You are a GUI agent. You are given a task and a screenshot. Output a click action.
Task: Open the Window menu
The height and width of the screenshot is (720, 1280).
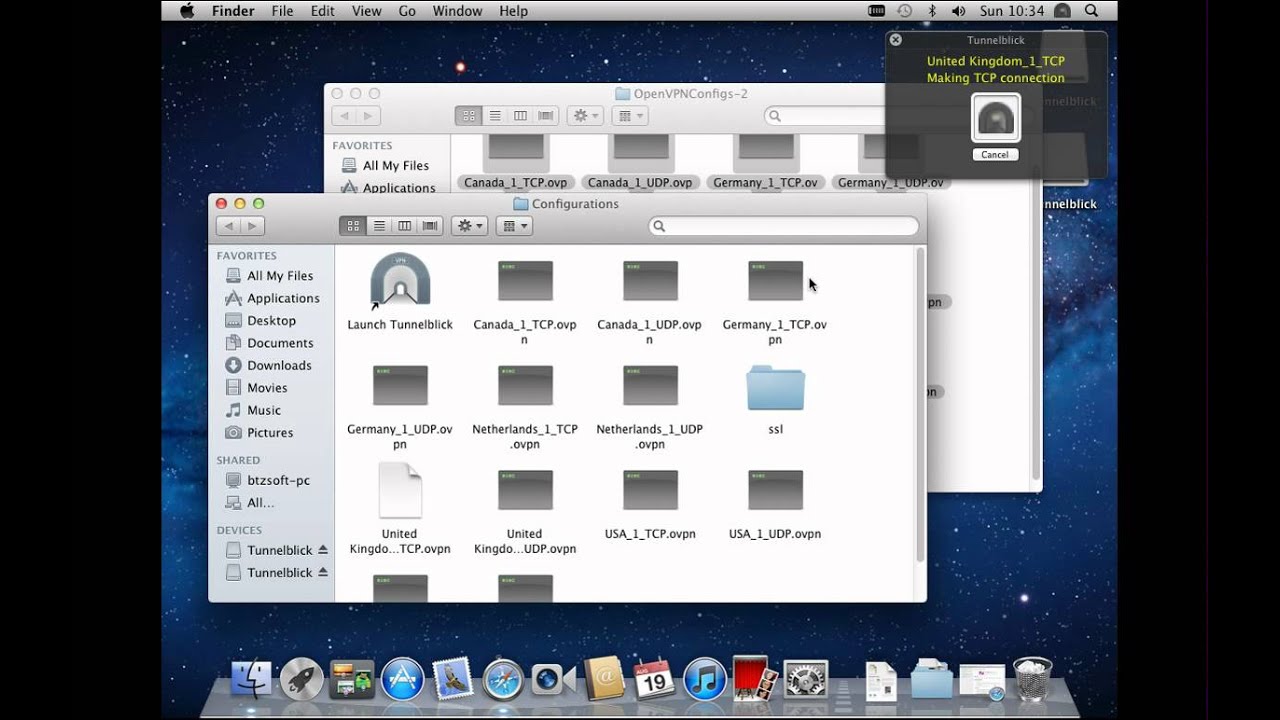[457, 11]
